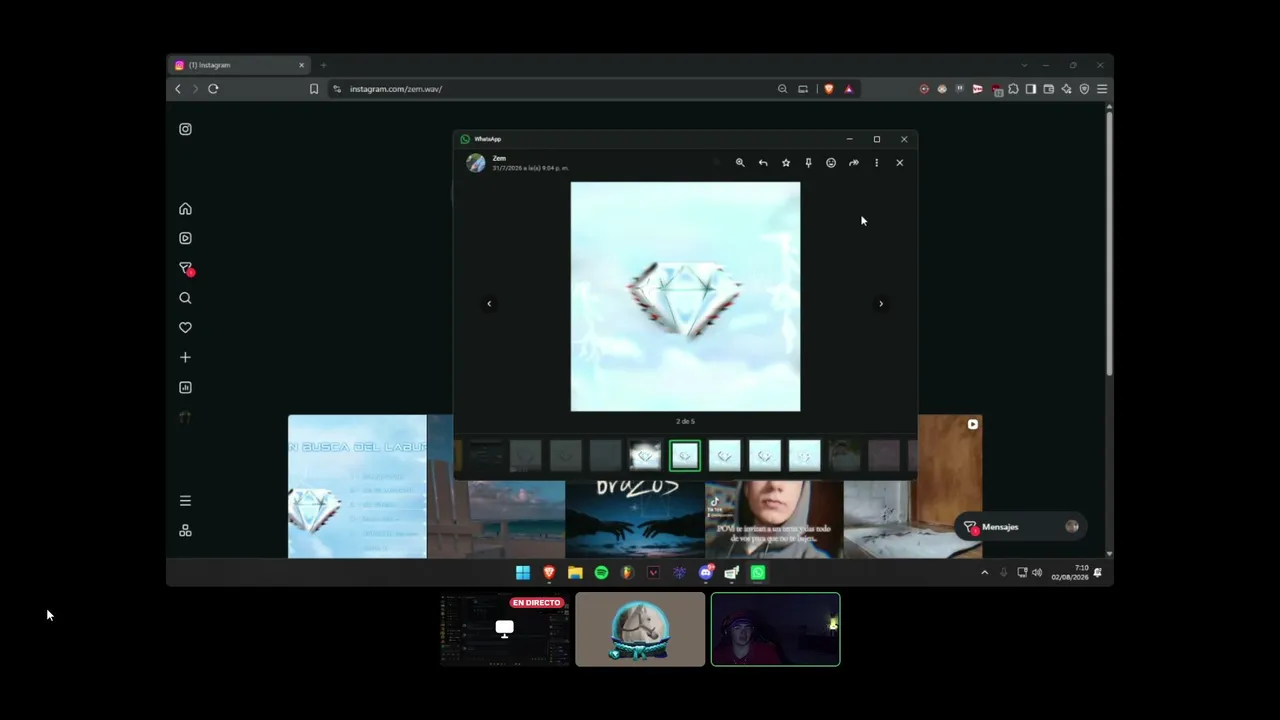
Task: Open Brave Shields lion icon
Action: point(828,89)
